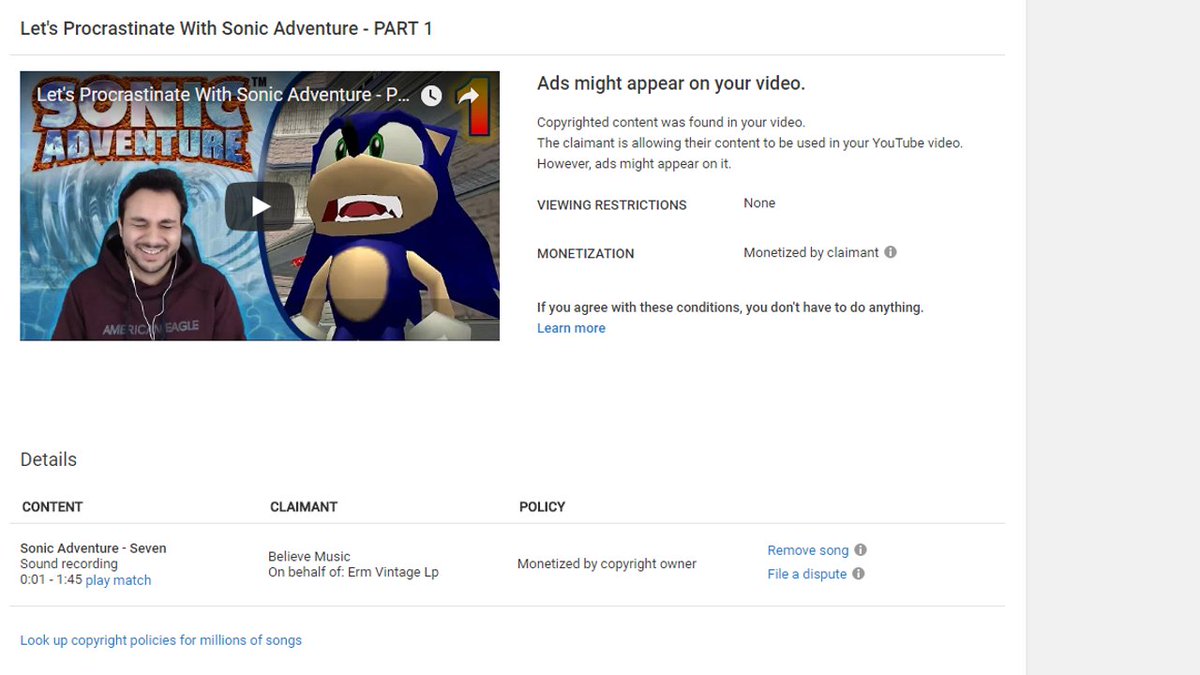The image size is (1200, 675).
Task: Click Monetized by copyright owner policy text
Action: (x=607, y=564)
